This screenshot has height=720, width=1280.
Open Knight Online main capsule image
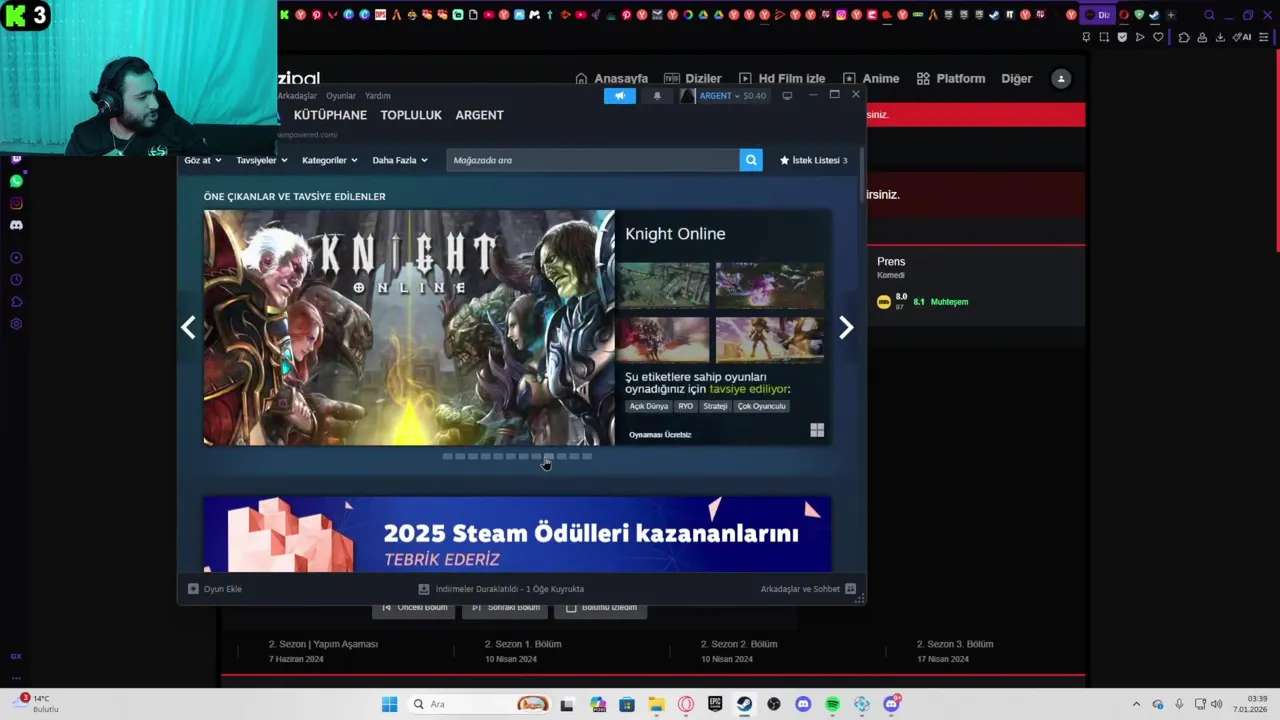click(x=409, y=327)
